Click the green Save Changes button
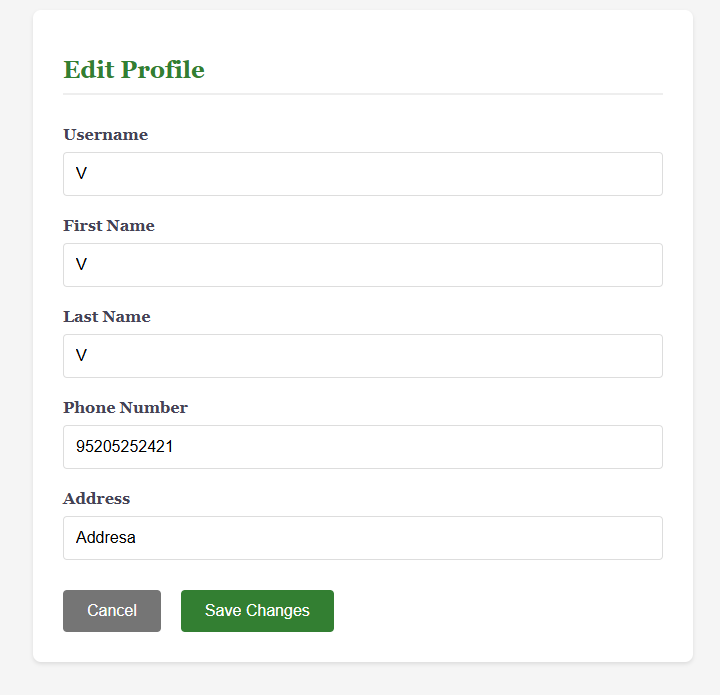This screenshot has width=720, height=695. pos(257,611)
